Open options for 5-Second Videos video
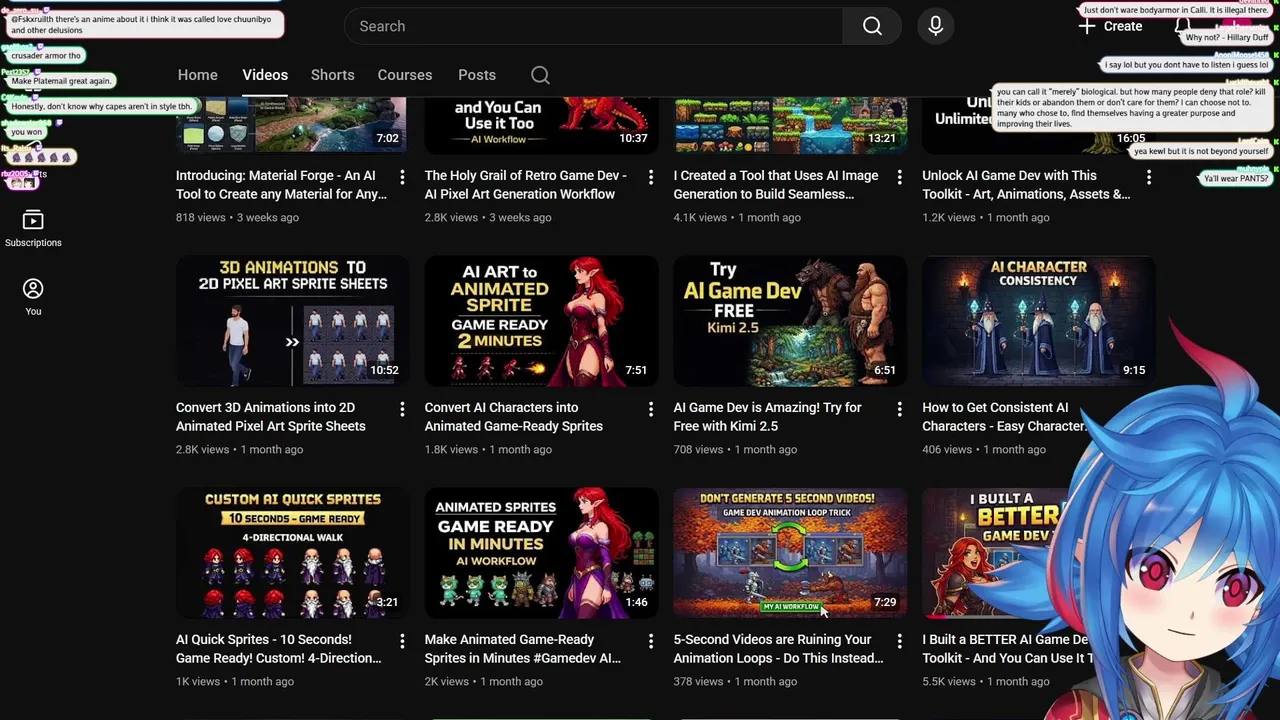Screen dimensions: 1280x720 click(899, 641)
